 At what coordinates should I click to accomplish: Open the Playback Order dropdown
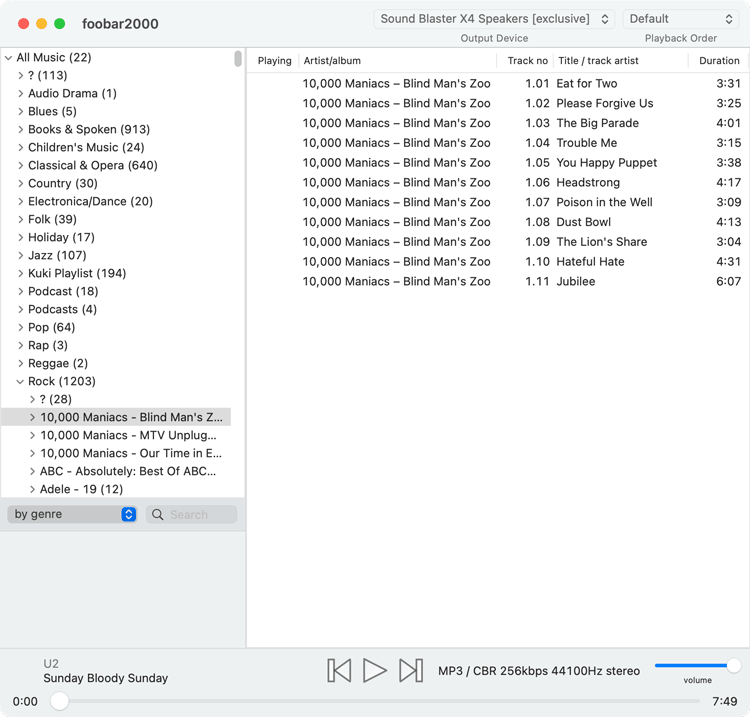(680, 19)
